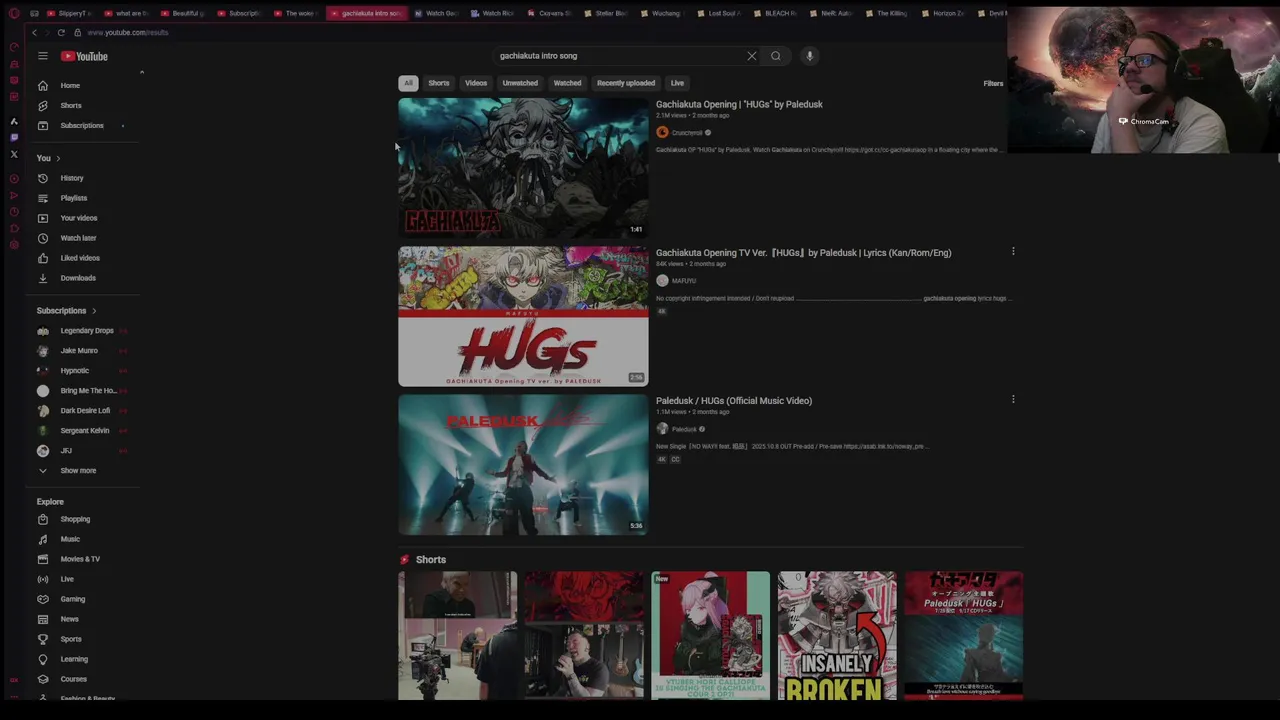The width and height of the screenshot is (1280, 720).
Task: Select the All filter chip
Action: pyautogui.click(x=408, y=83)
